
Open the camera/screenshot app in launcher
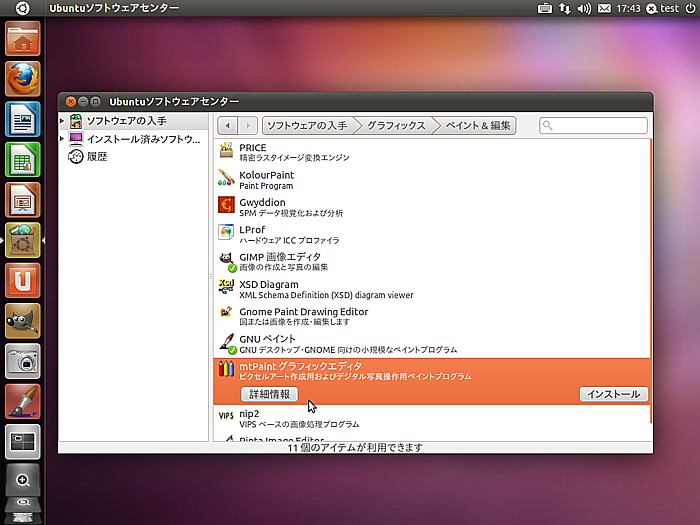click(x=23, y=361)
